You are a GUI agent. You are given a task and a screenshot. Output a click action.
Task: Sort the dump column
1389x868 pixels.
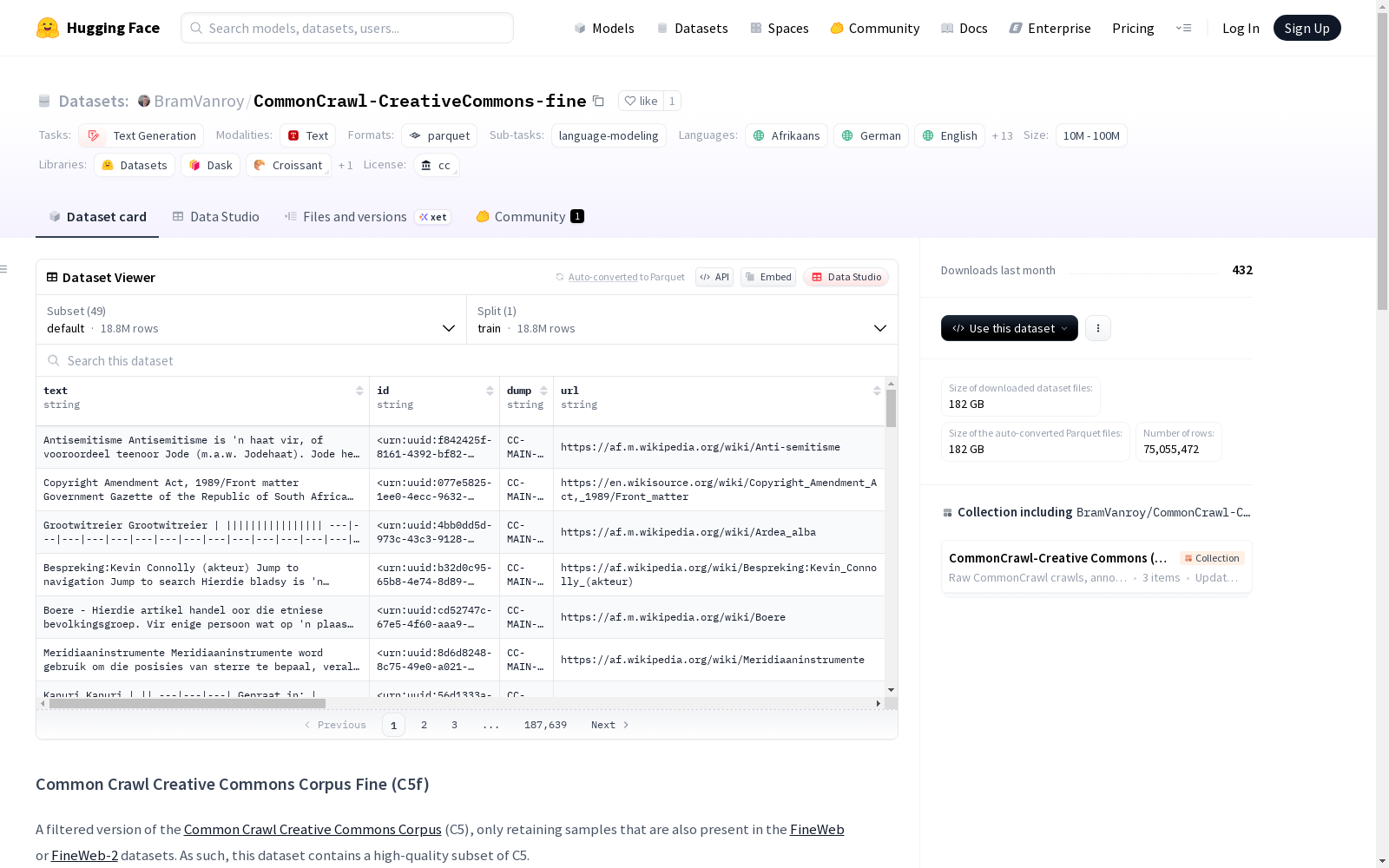tap(543, 391)
